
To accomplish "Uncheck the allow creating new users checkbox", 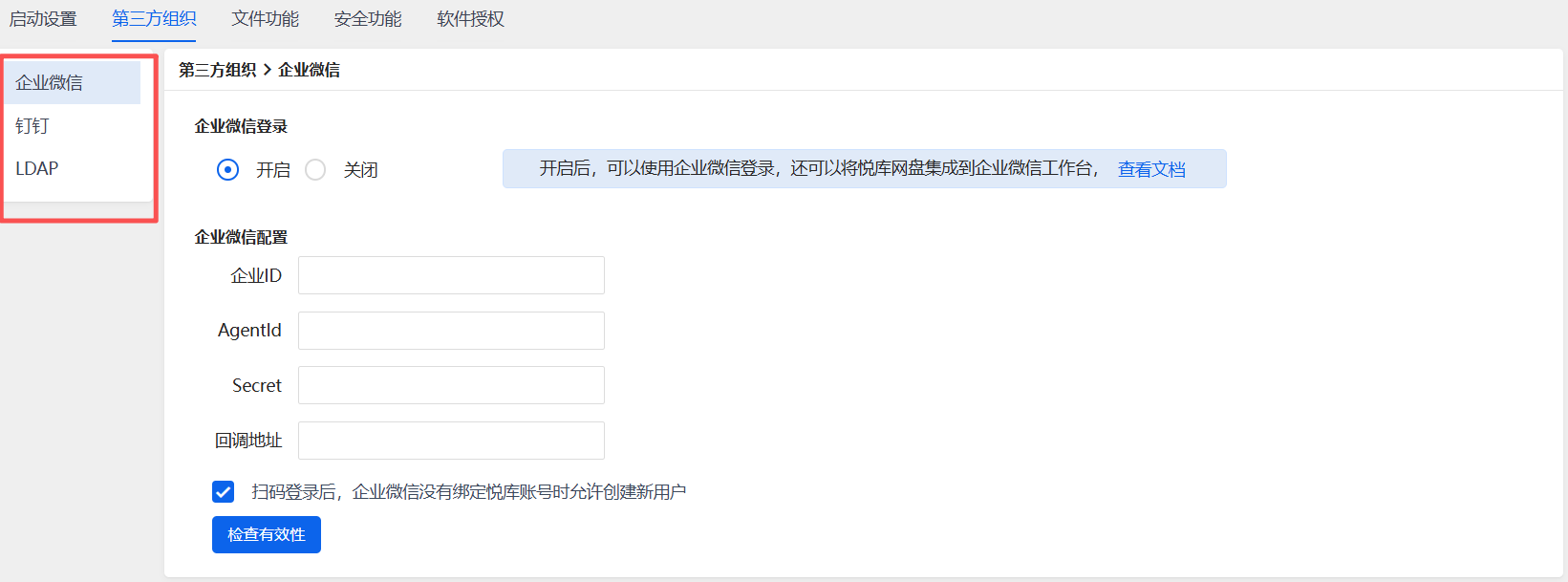I will point(224,492).
